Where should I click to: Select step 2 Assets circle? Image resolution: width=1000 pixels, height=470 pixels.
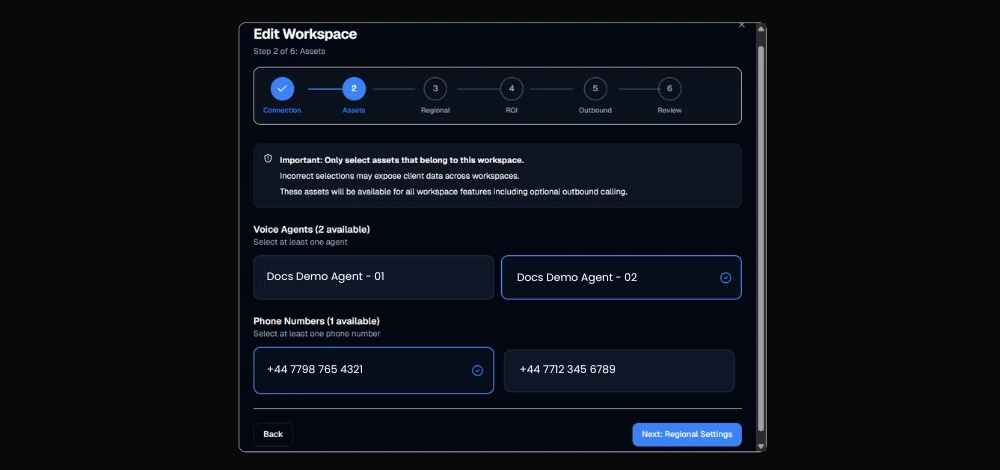point(354,89)
